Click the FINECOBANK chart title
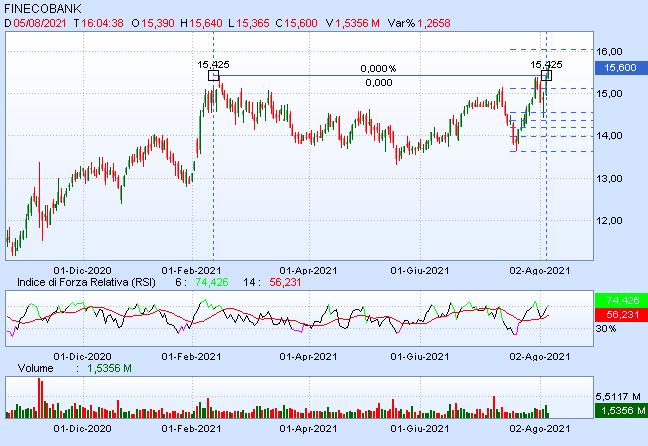 pos(43,9)
